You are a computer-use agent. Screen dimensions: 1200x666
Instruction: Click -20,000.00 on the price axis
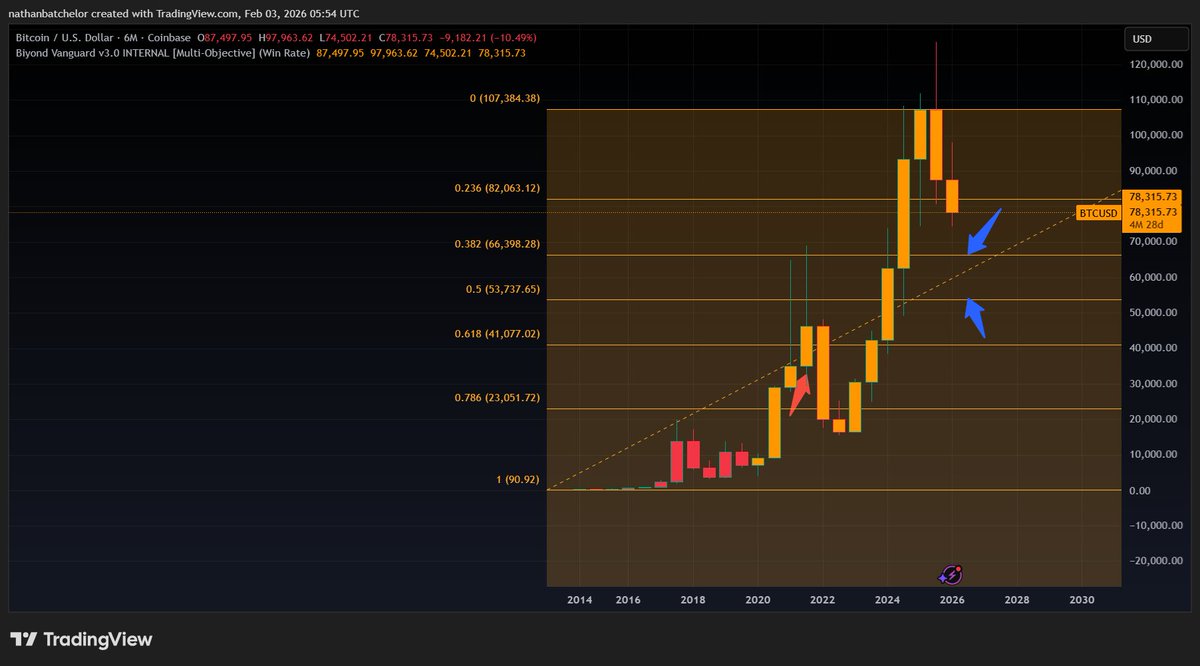click(1154, 561)
